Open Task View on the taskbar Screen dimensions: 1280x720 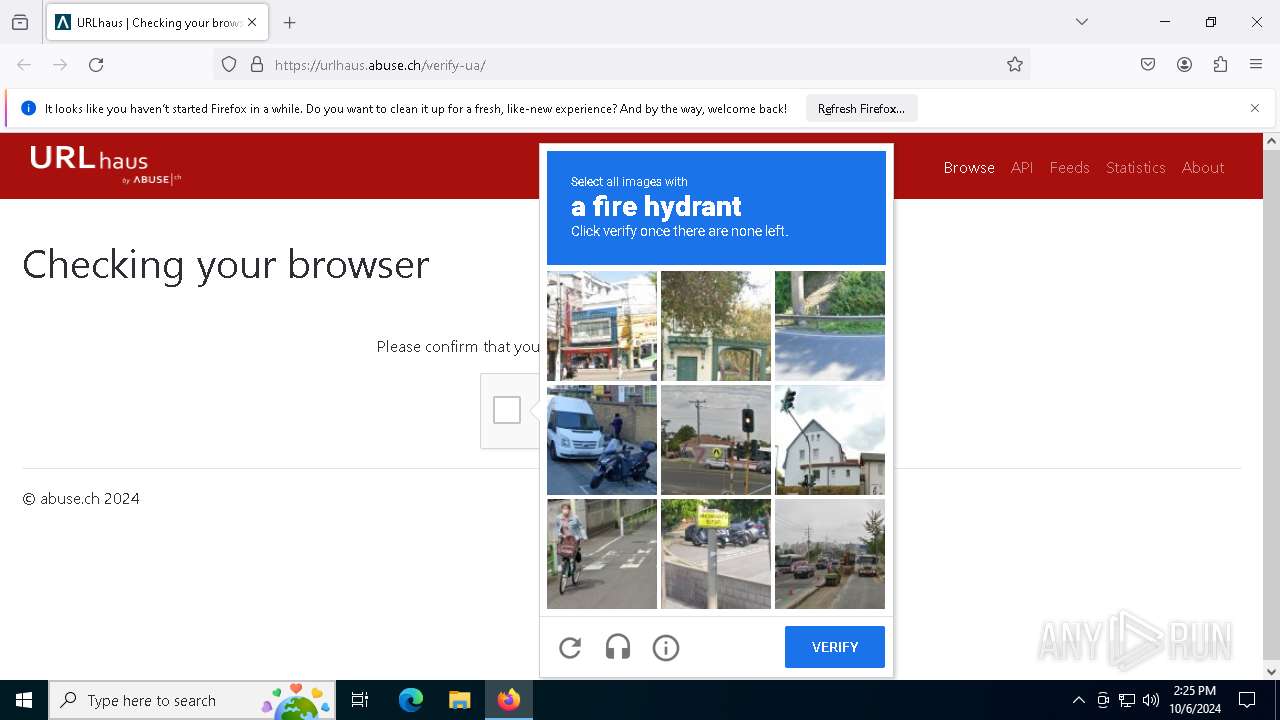tap(360, 700)
